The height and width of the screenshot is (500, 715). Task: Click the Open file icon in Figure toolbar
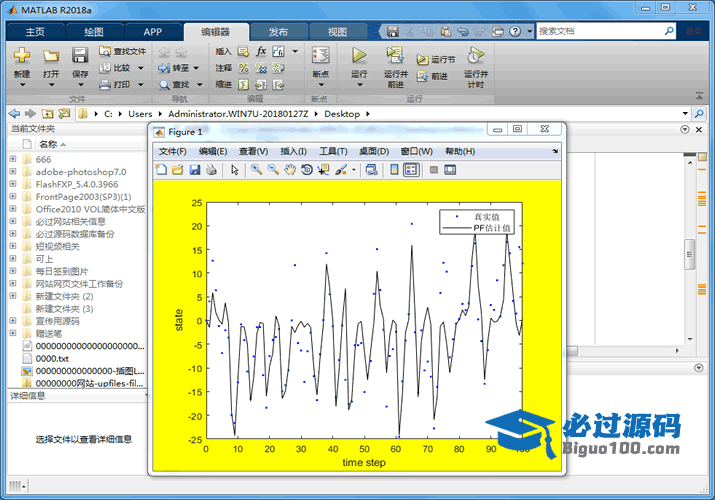pos(178,170)
